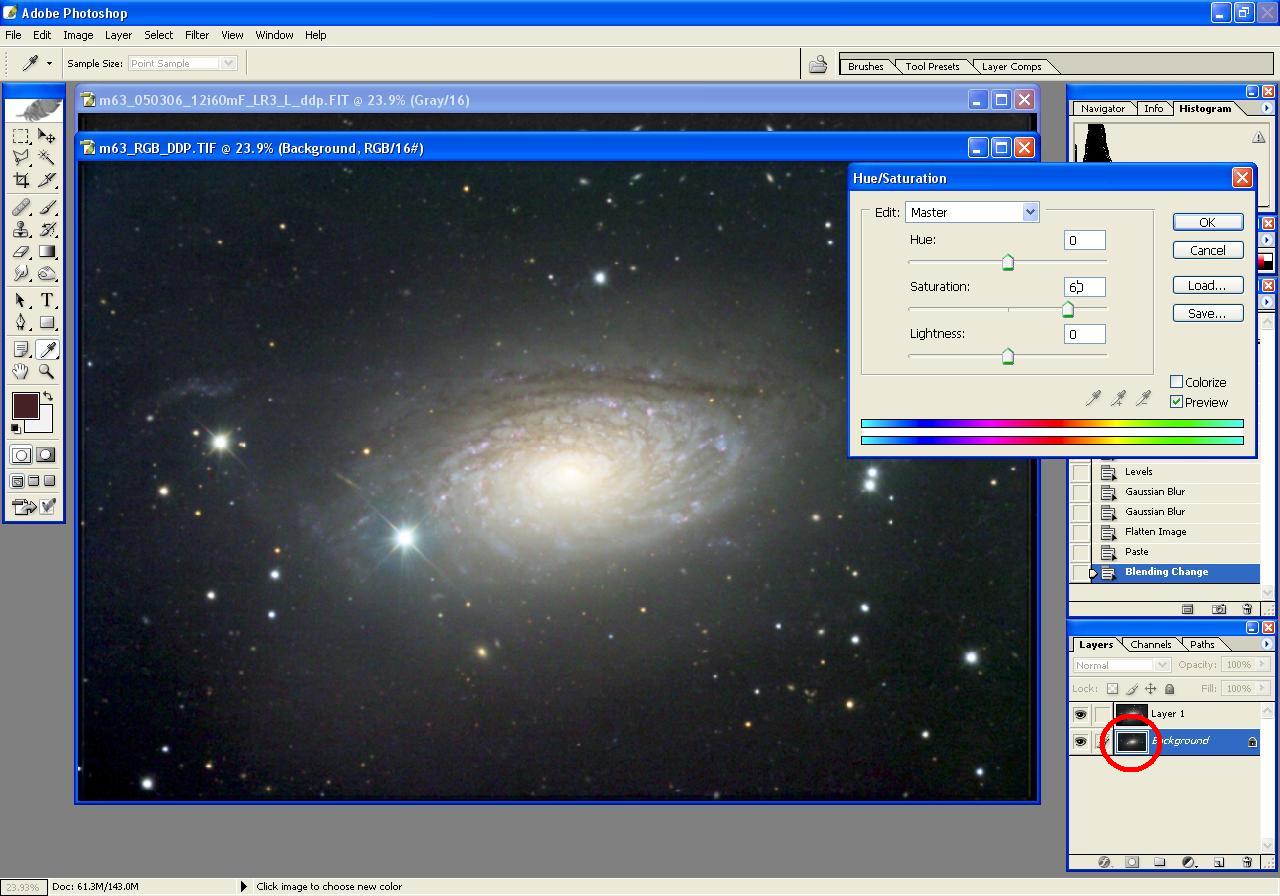Add a layer mask from Layers panel
Screen dimensions: 1280x896
[1132, 862]
